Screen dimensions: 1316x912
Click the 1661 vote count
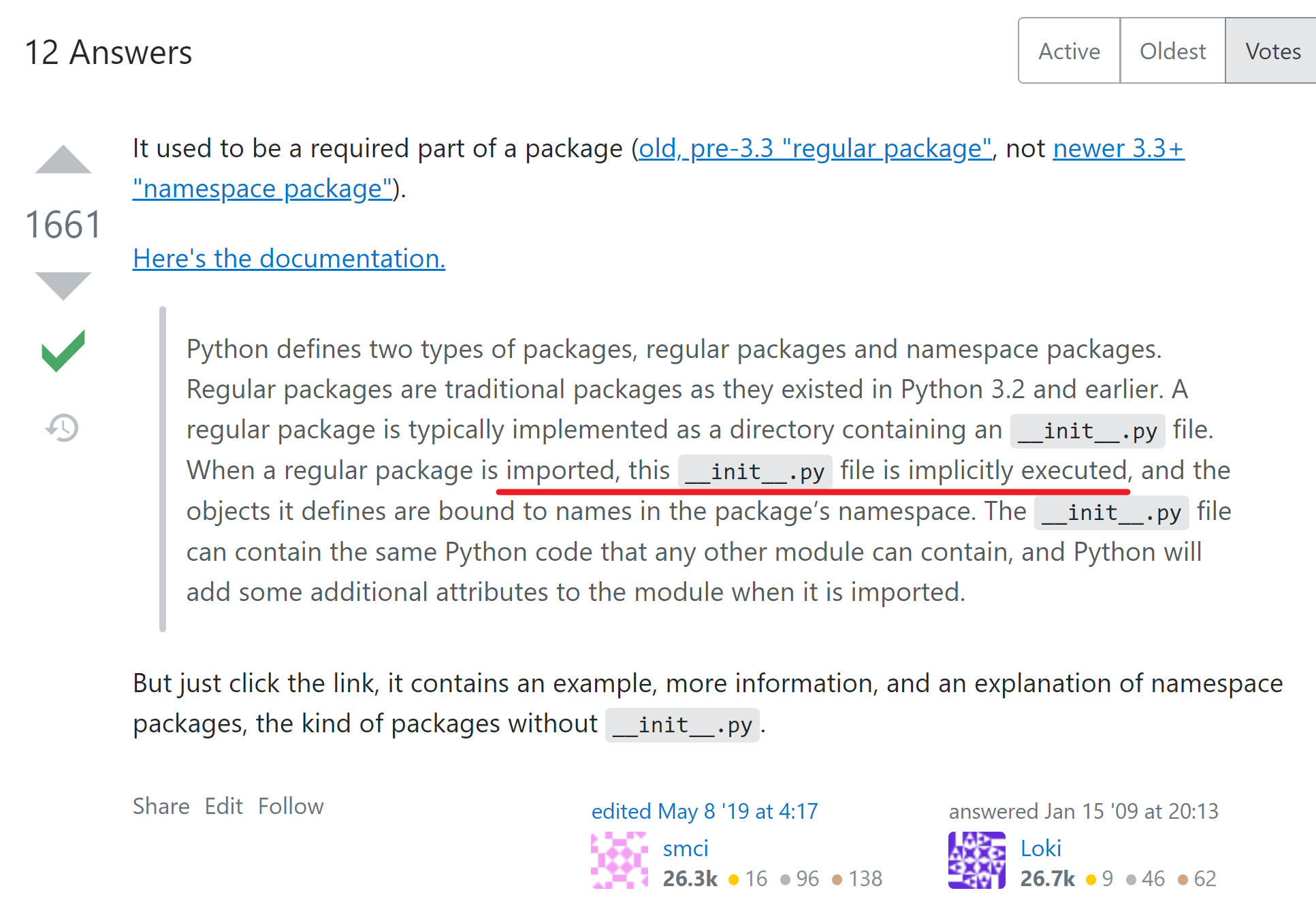tap(63, 225)
